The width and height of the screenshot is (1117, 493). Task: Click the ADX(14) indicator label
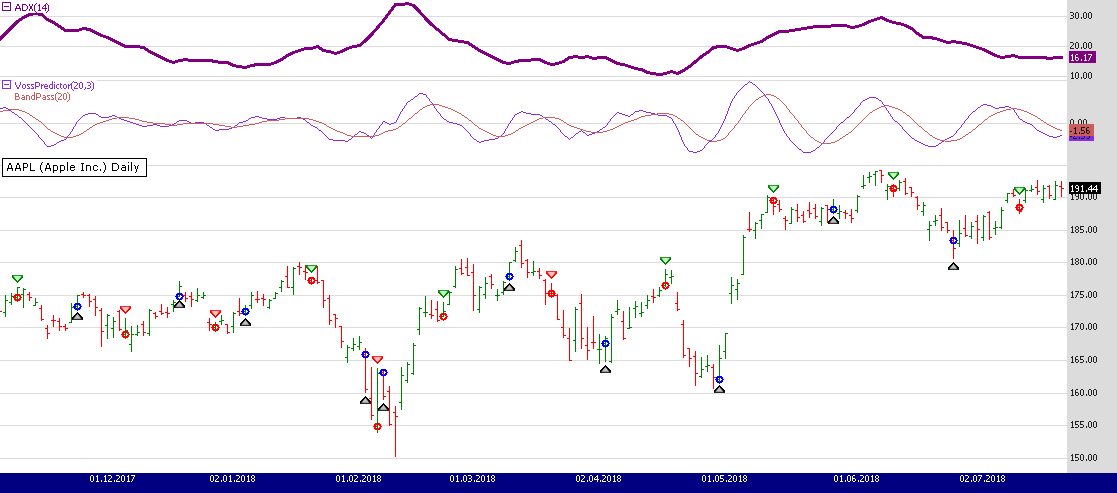coord(32,7)
